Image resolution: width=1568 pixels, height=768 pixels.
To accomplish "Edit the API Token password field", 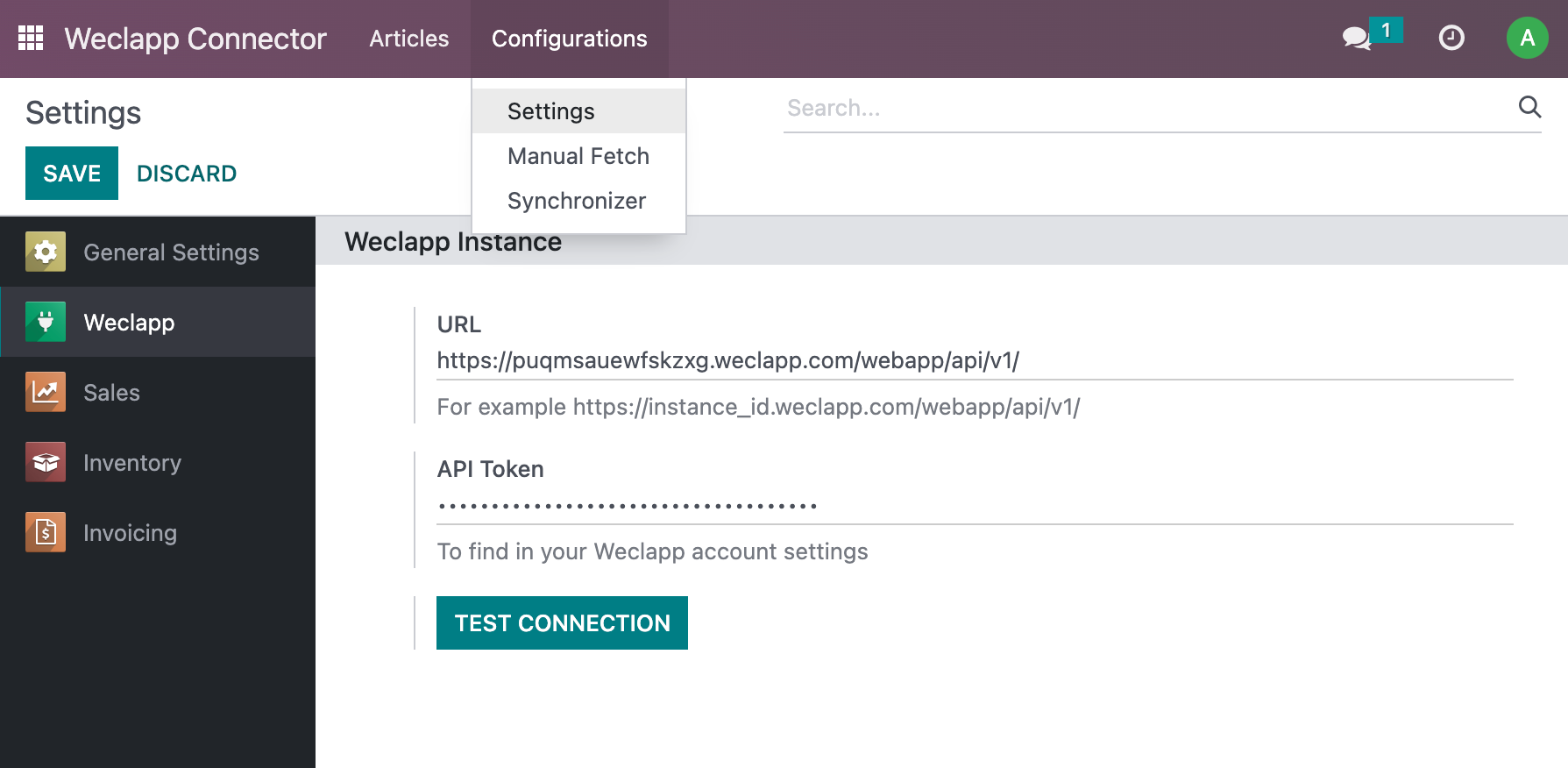I will click(975, 506).
